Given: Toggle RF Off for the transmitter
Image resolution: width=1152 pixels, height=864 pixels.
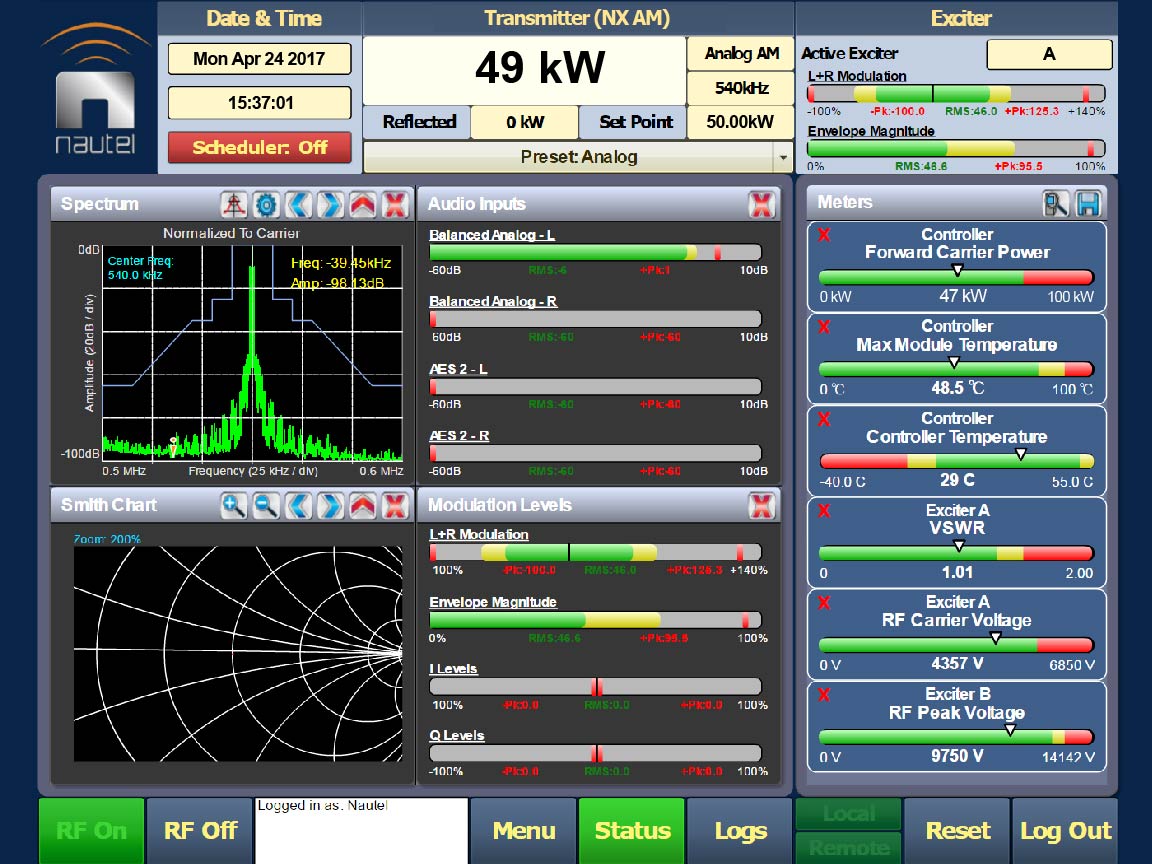Looking at the screenshot, I should (199, 831).
